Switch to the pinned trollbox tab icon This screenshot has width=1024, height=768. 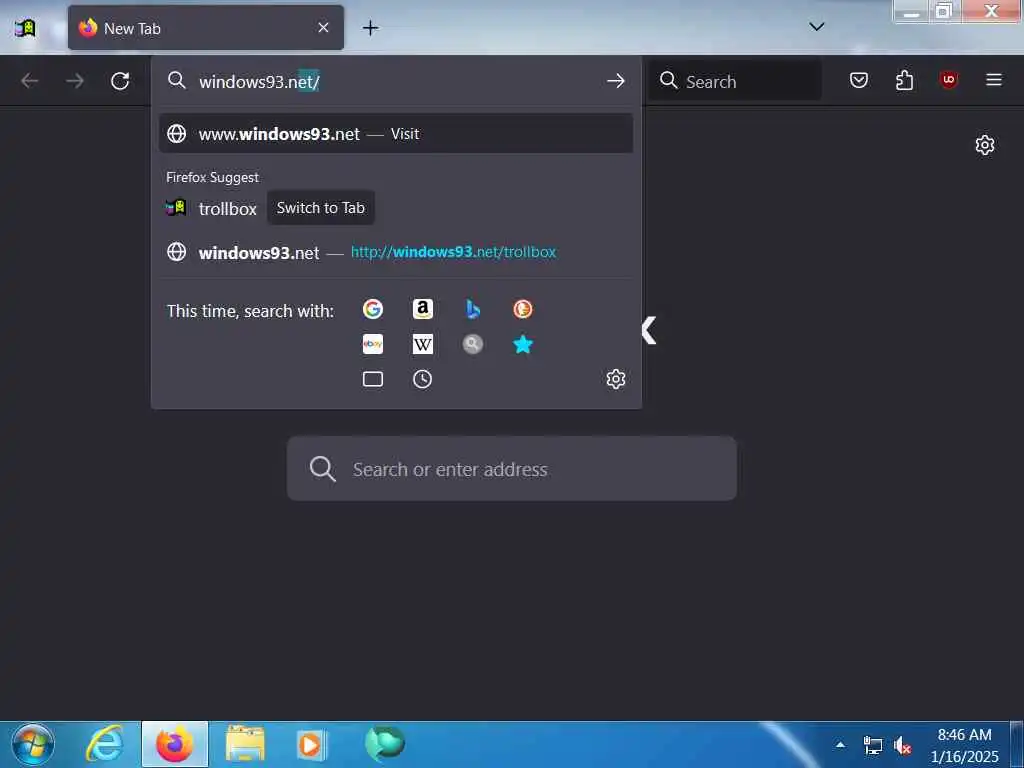tap(25, 28)
